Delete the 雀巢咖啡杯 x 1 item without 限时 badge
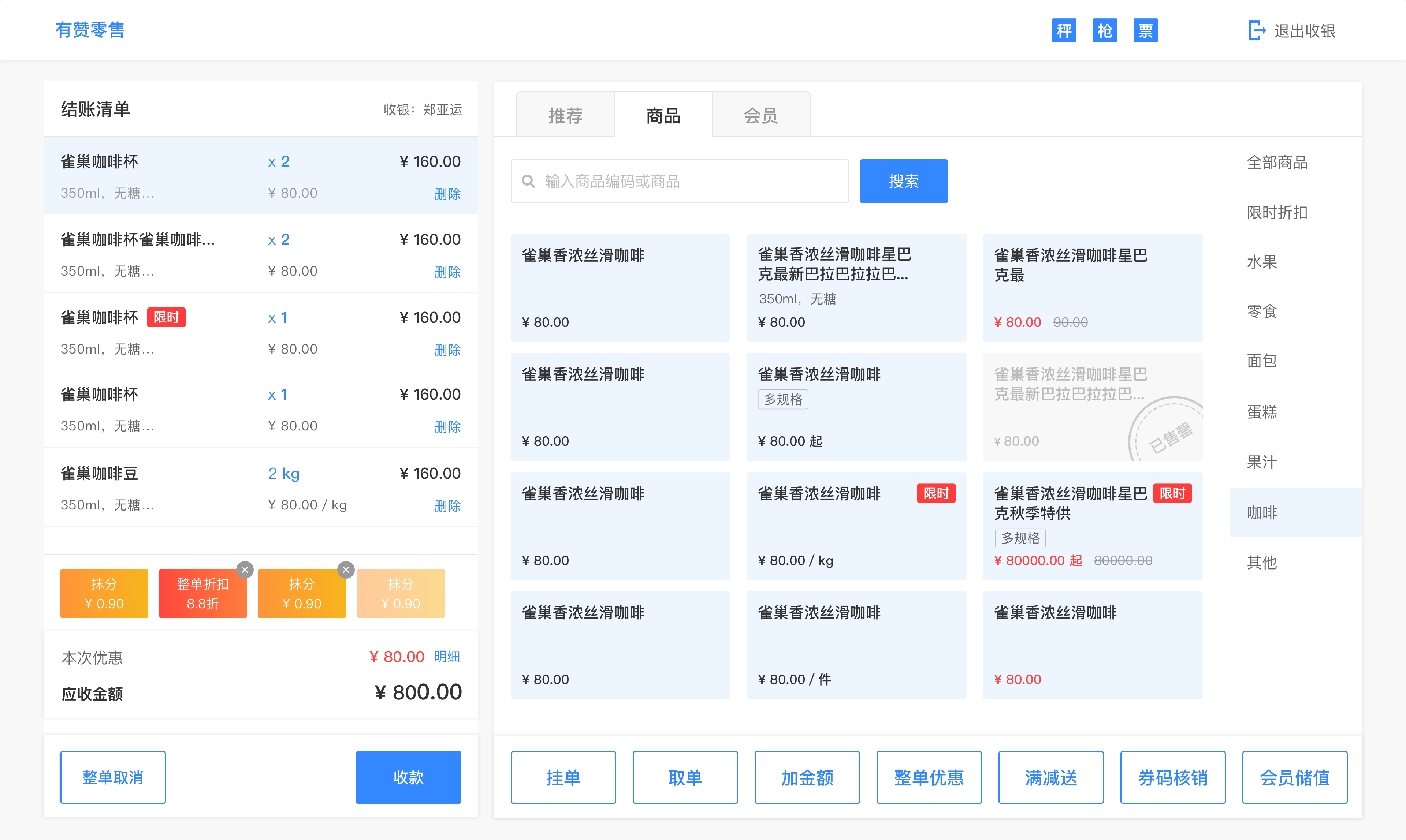Viewport: 1406px width, 840px height. pyautogui.click(x=447, y=426)
